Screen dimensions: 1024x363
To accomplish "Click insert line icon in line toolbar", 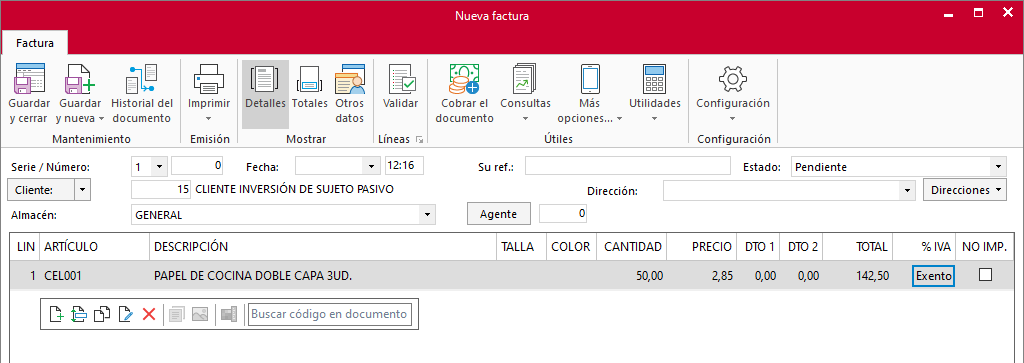I will pos(79,314).
